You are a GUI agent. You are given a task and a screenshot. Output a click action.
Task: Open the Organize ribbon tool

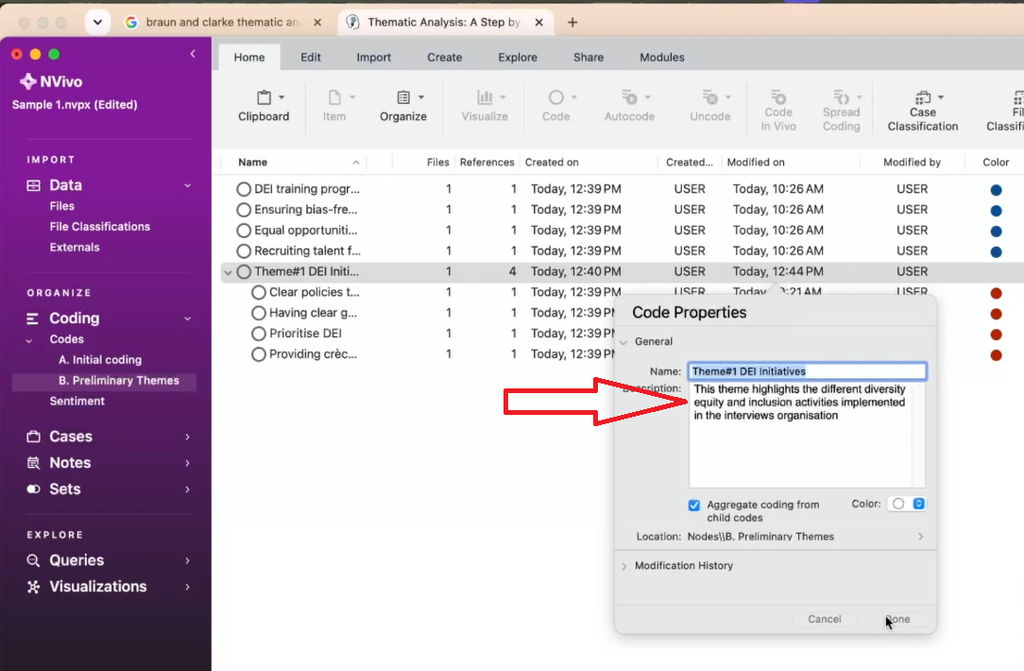403,106
